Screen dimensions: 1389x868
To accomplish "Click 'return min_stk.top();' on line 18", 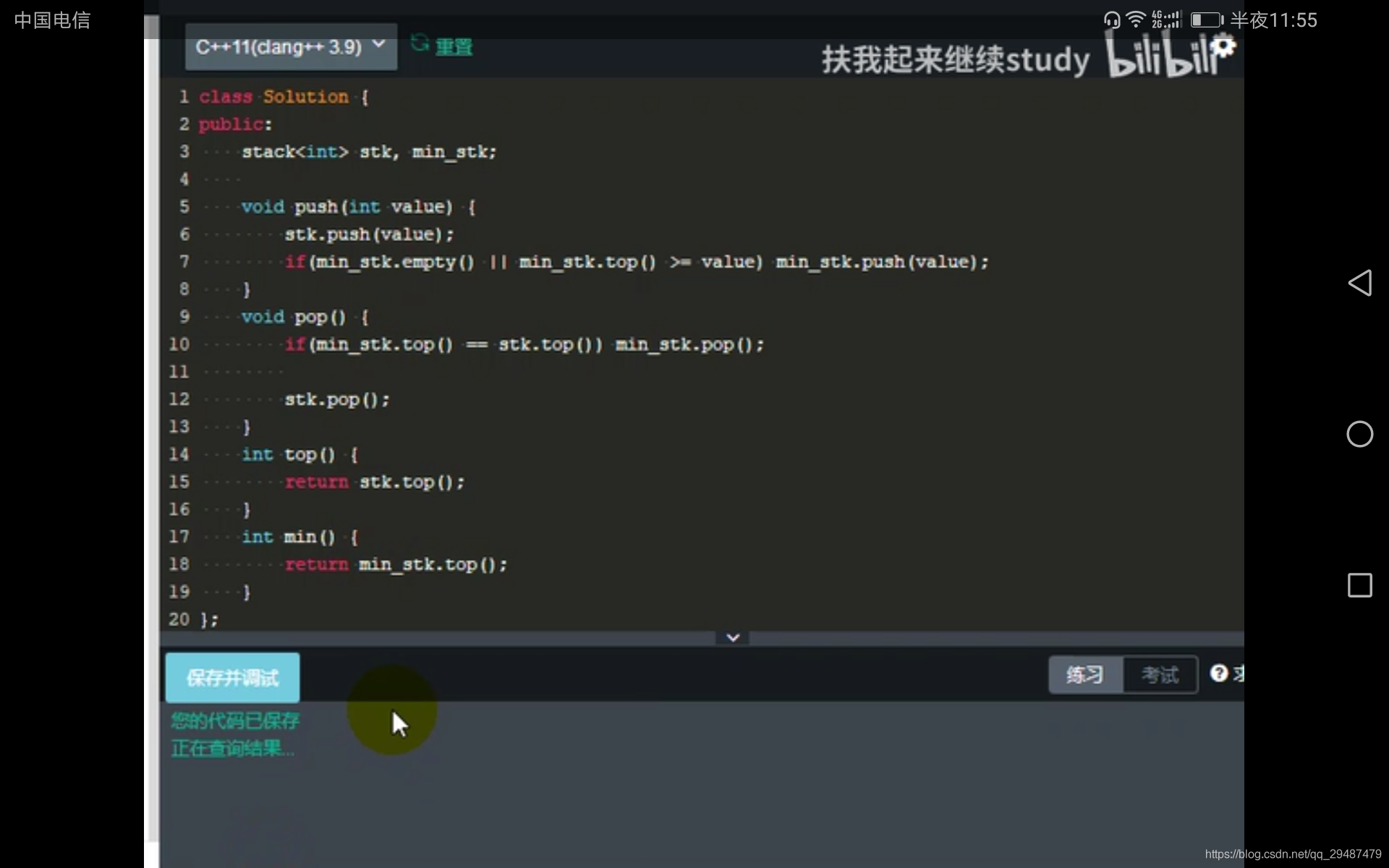I will pos(396,564).
